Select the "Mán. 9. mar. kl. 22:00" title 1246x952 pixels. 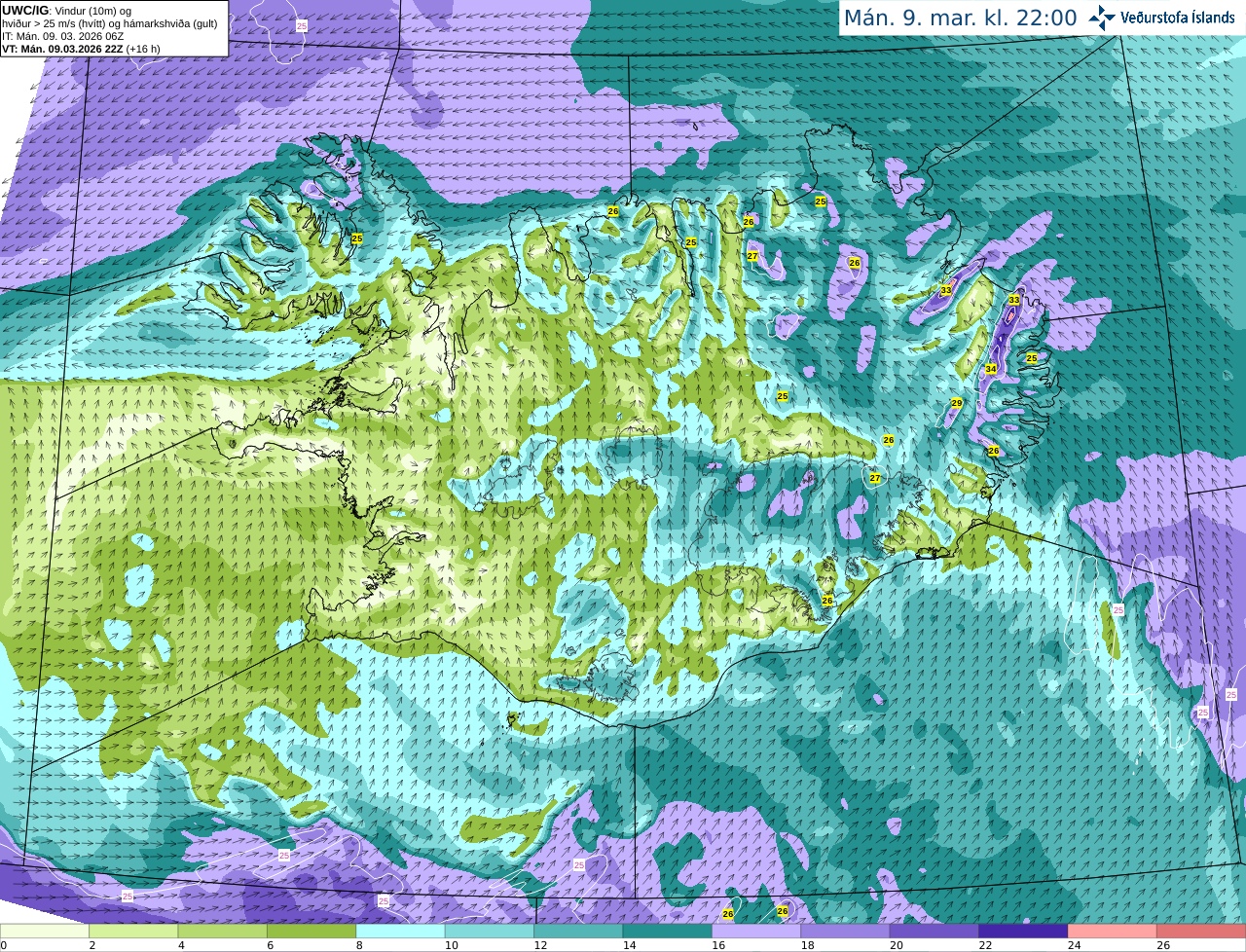(960, 18)
